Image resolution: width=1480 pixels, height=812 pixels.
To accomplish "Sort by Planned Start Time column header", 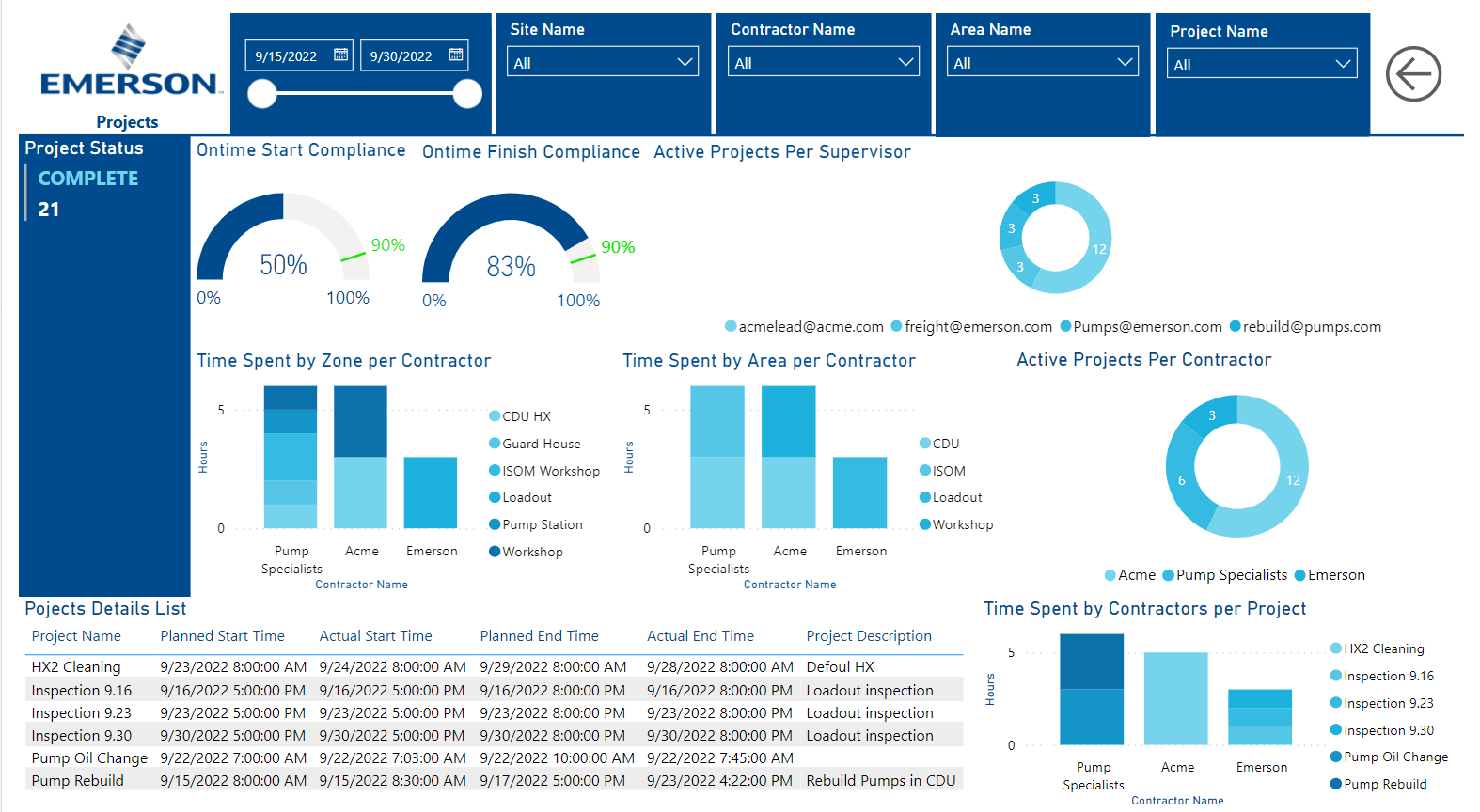I will click(222, 636).
